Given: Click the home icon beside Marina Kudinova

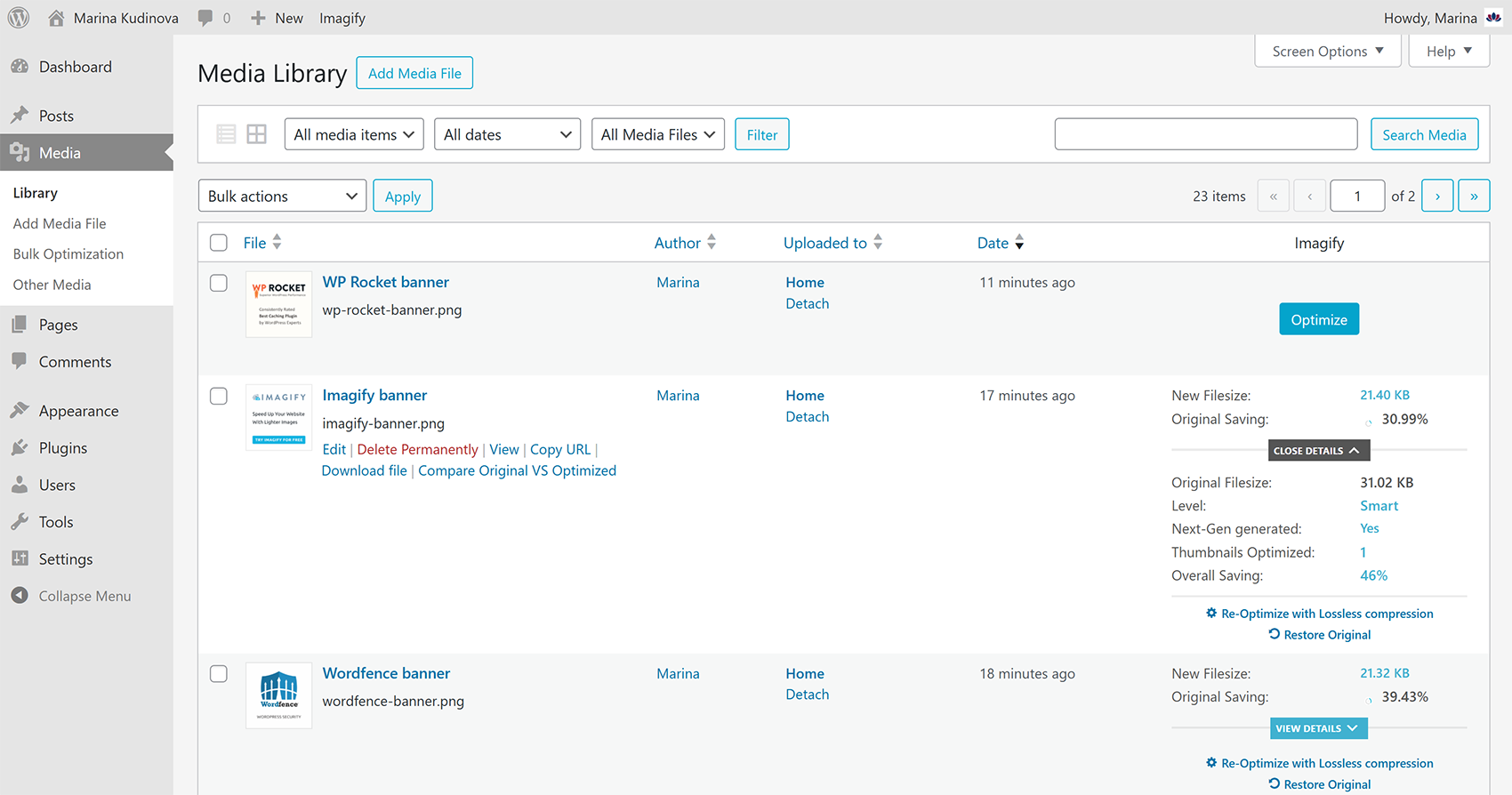Looking at the screenshot, I should coord(56,18).
